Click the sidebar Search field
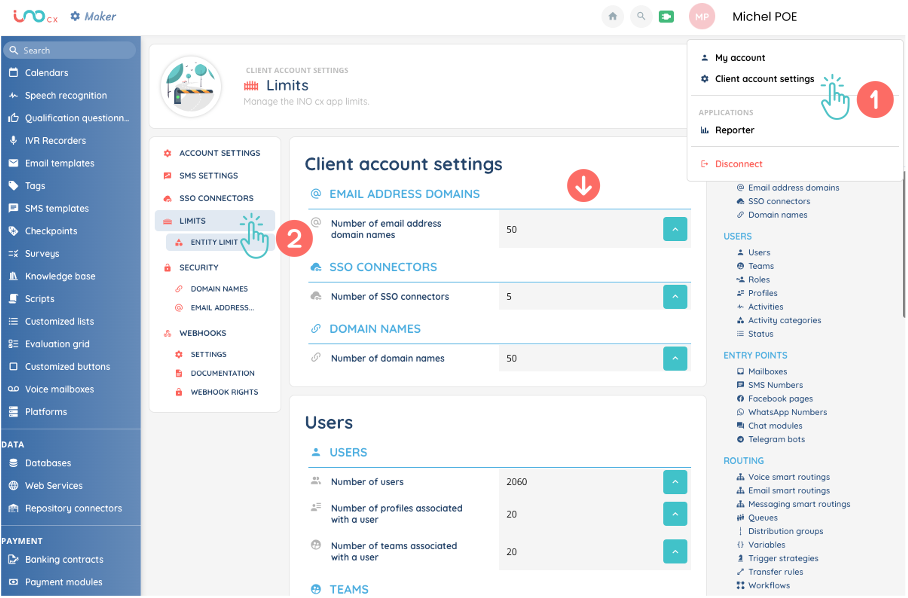Viewport: 908px width, 598px height. (x=70, y=50)
